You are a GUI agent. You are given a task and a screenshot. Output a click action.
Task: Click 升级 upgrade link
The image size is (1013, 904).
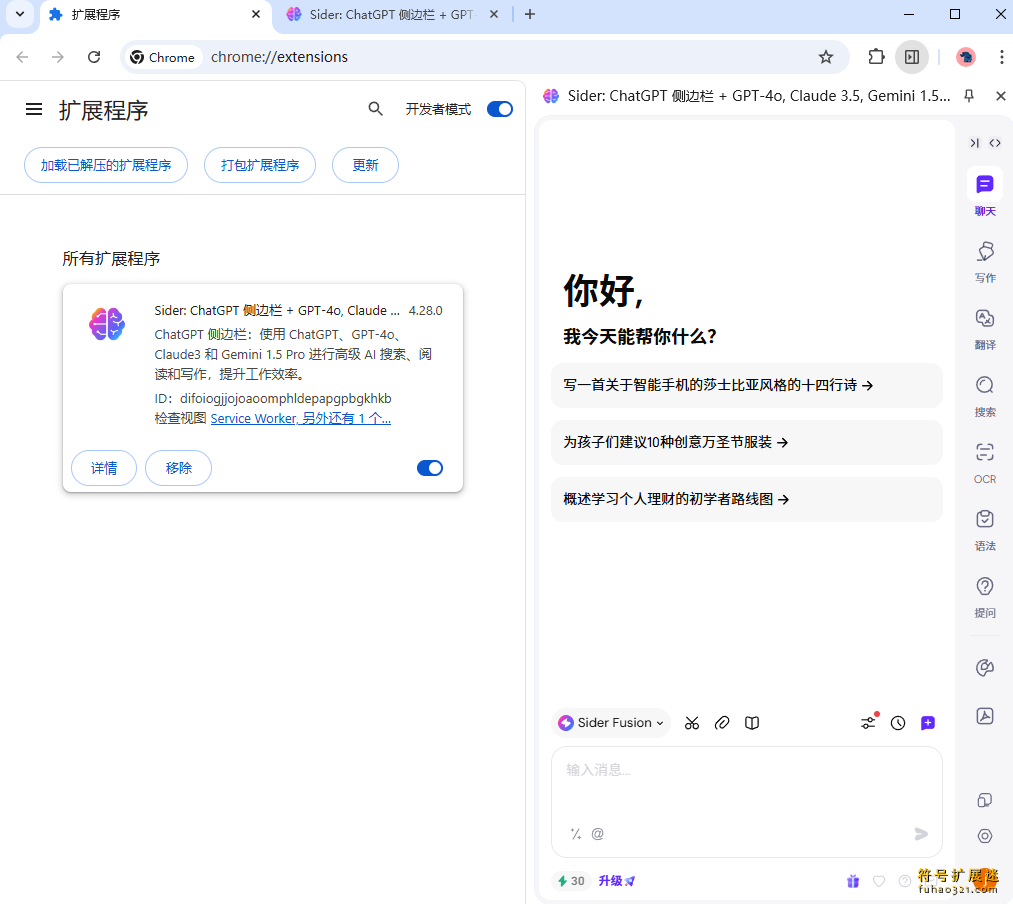tap(616, 881)
